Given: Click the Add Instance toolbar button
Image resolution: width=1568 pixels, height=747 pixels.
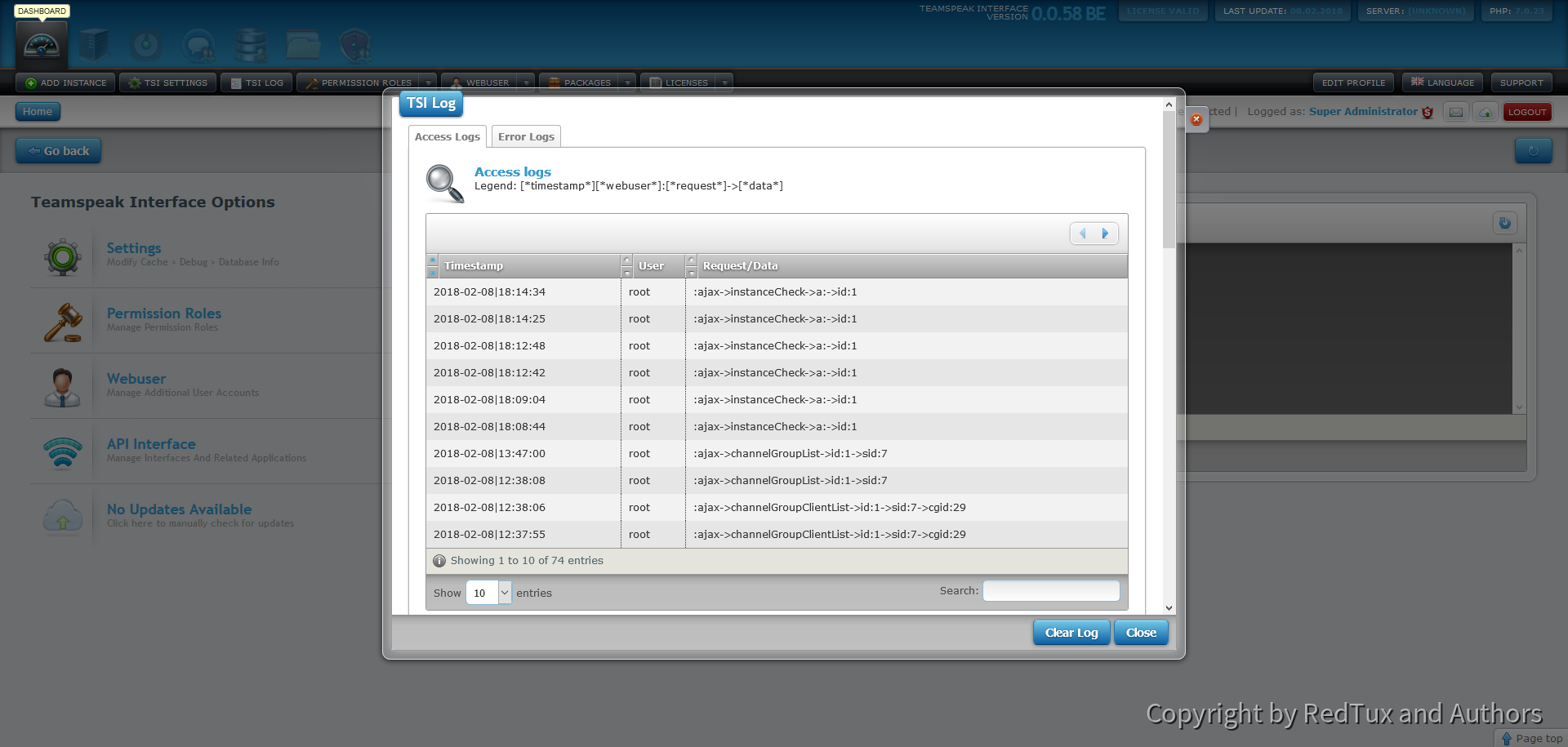Looking at the screenshot, I should (65, 82).
